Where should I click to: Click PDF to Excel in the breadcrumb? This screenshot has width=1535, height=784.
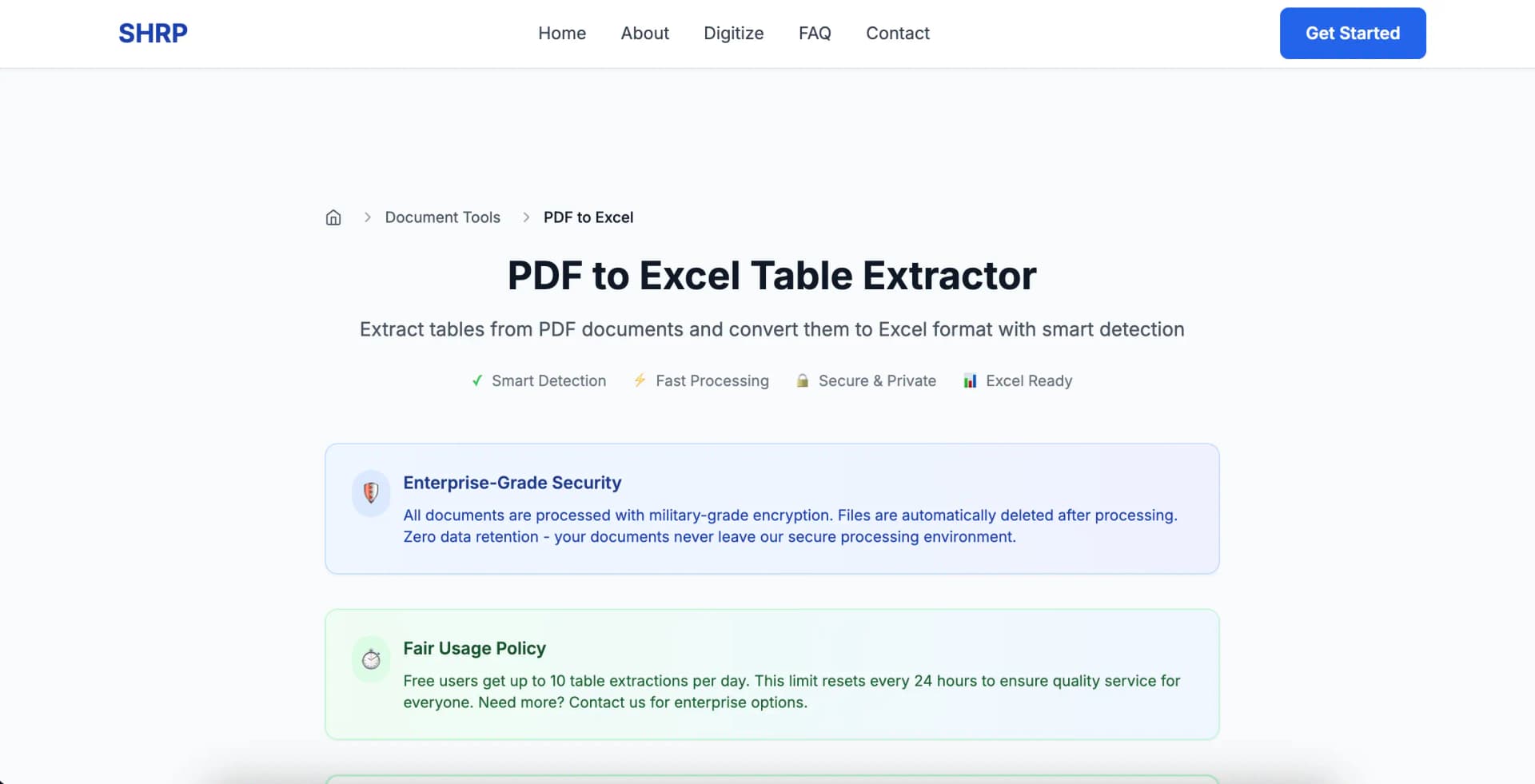click(588, 217)
